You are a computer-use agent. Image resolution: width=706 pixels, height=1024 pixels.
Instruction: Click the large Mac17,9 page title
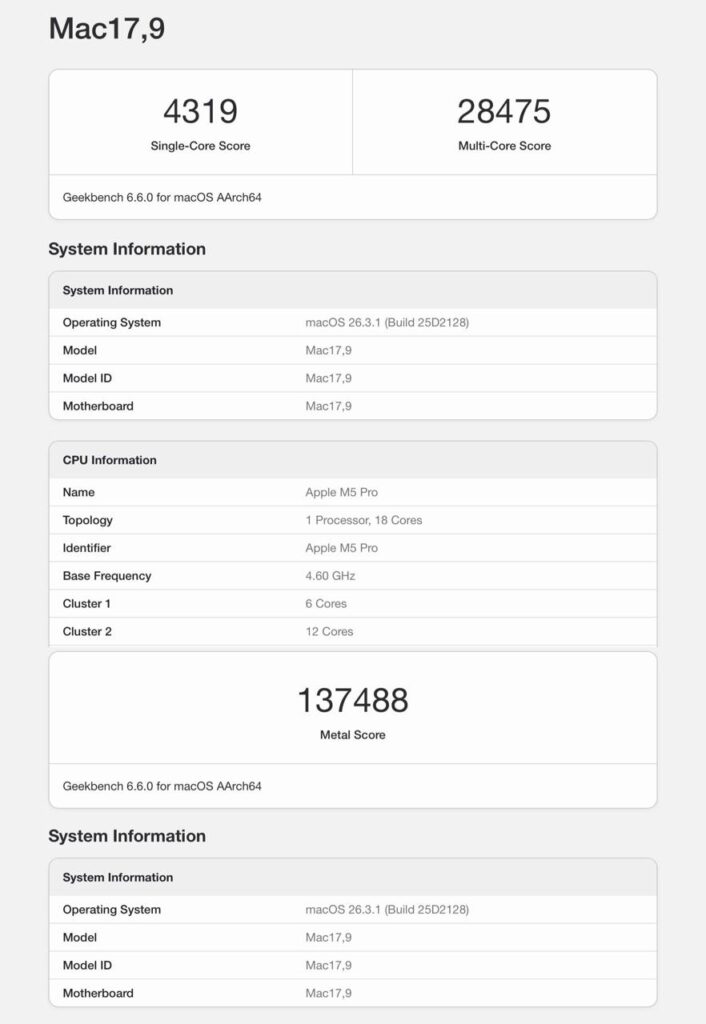(x=107, y=29)
